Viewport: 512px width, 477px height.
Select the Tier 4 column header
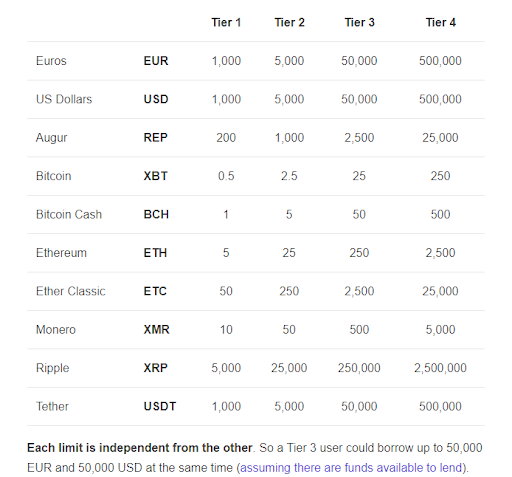[440, 22]
